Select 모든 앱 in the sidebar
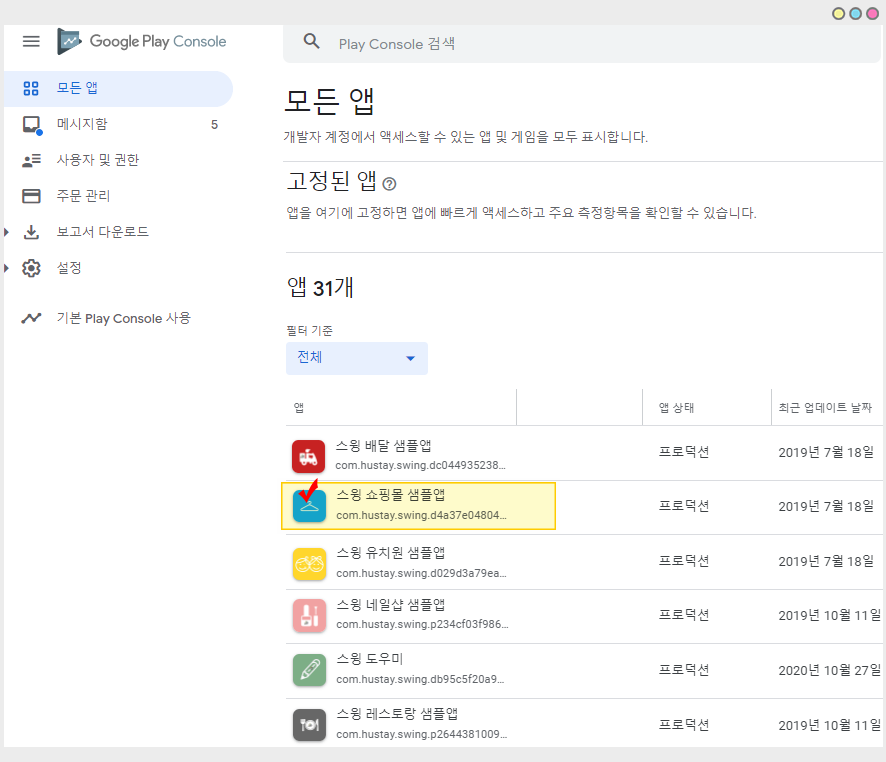Viewport: 886px width, 762px height. tap(77, 88)
